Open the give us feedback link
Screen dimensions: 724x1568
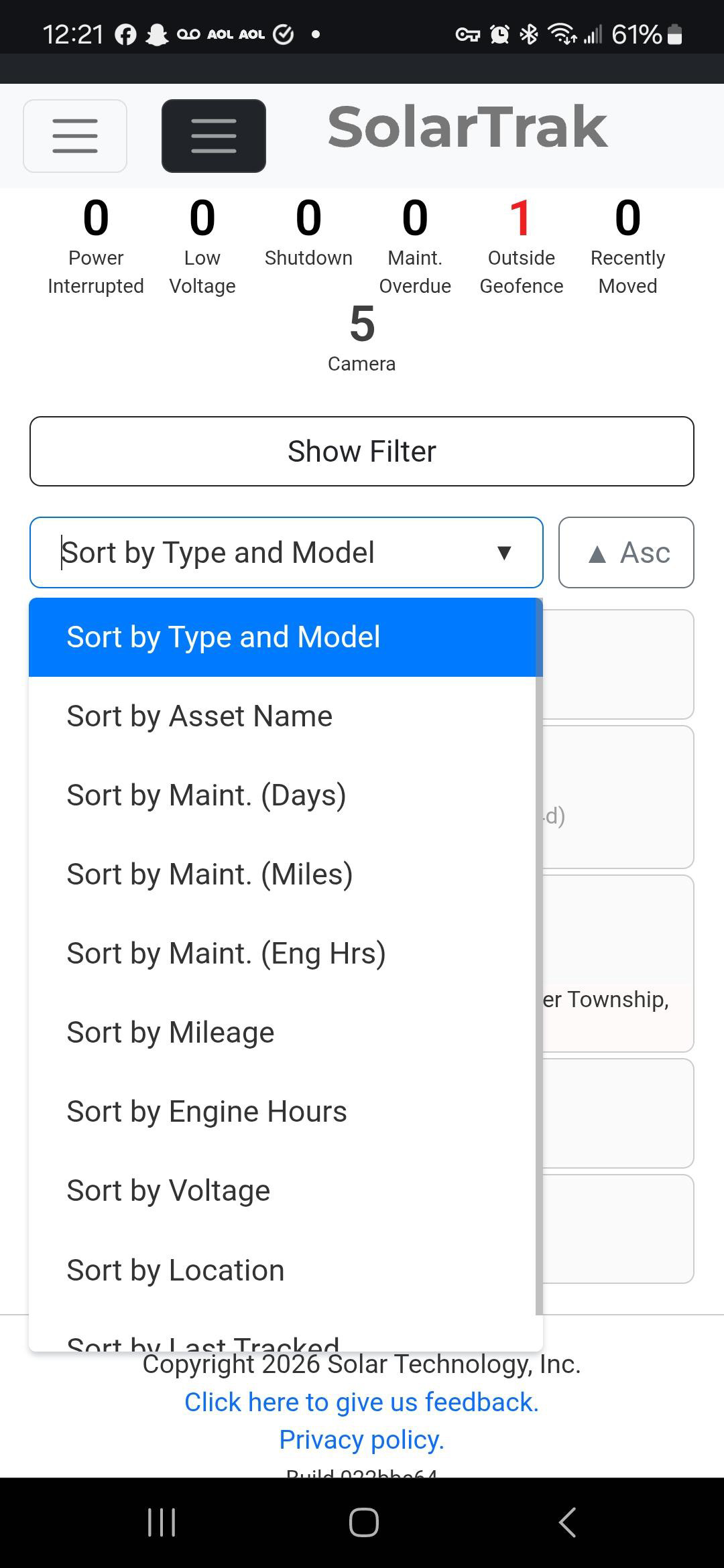[362, 1402]
